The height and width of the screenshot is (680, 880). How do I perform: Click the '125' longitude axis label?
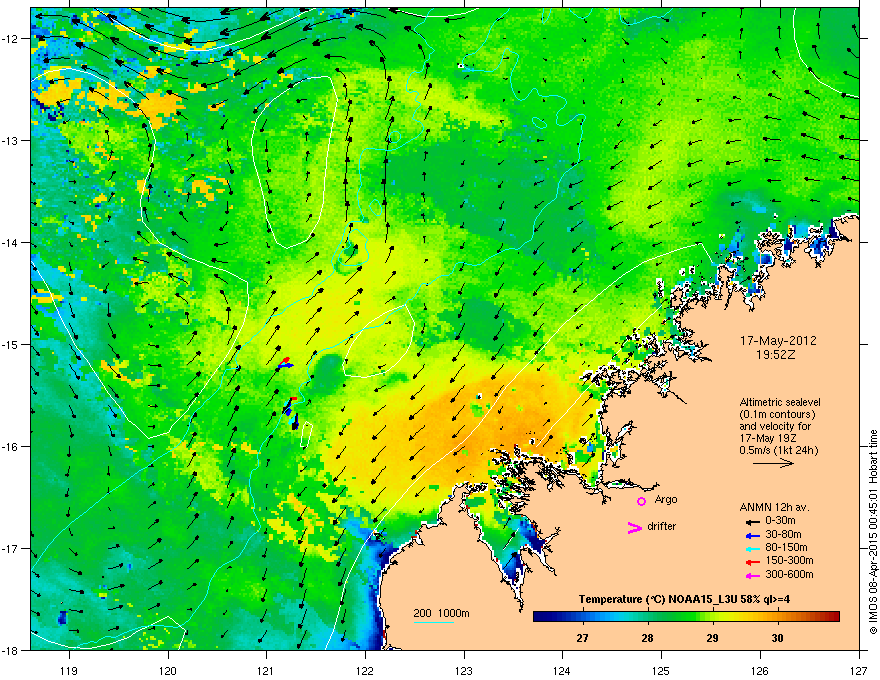coord(661,670)
